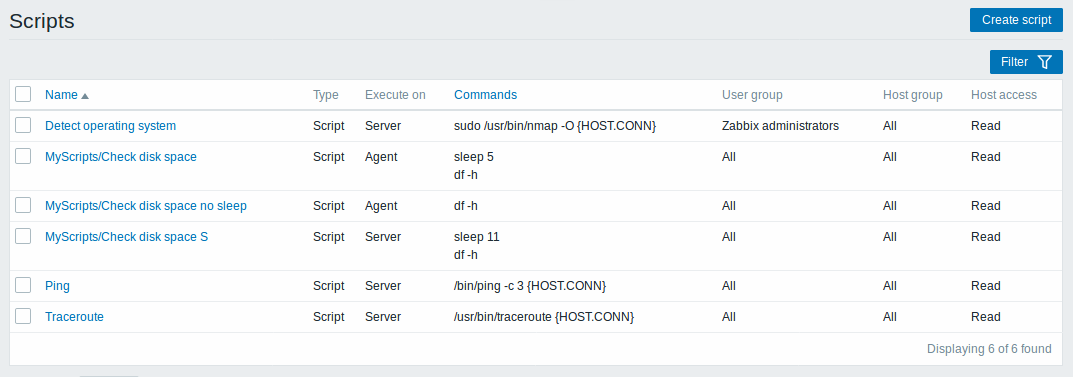Select the Ping row checkbox
Screen dimensions: 1073x377
[x=23, y=285]
